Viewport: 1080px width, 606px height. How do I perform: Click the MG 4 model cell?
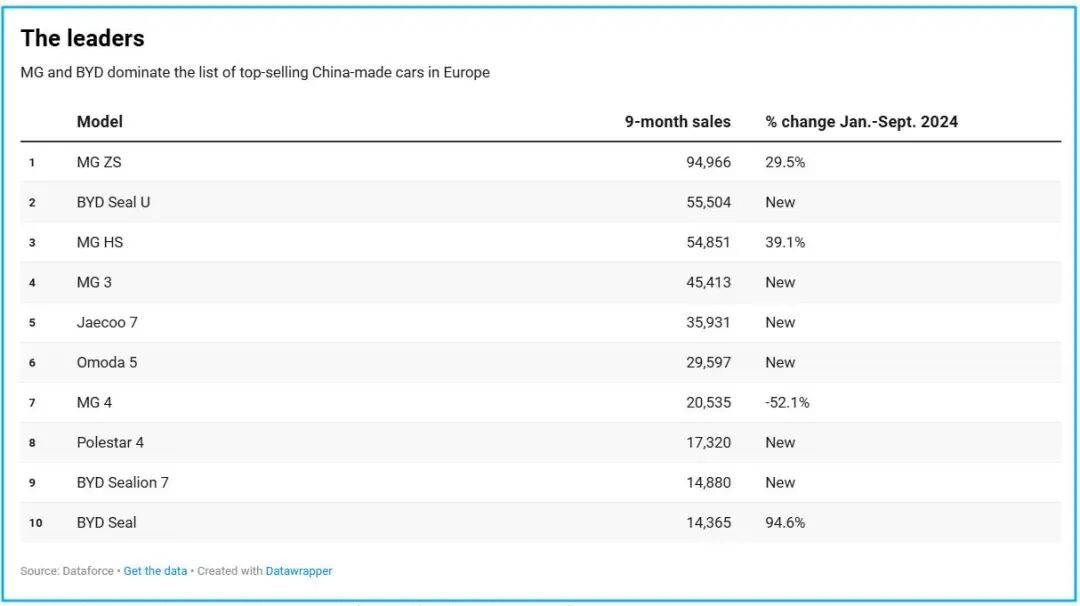pos(94,402)
